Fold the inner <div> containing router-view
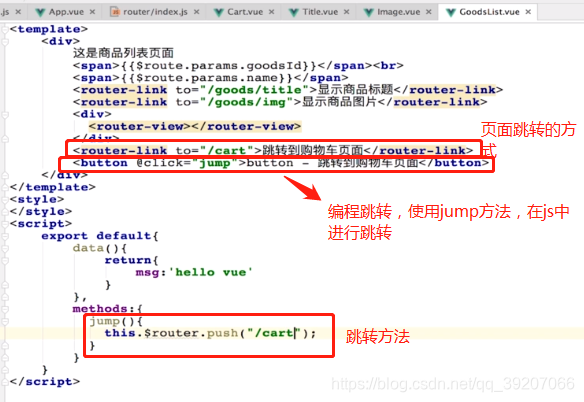 pyautogui.click(x=5, y=115)
